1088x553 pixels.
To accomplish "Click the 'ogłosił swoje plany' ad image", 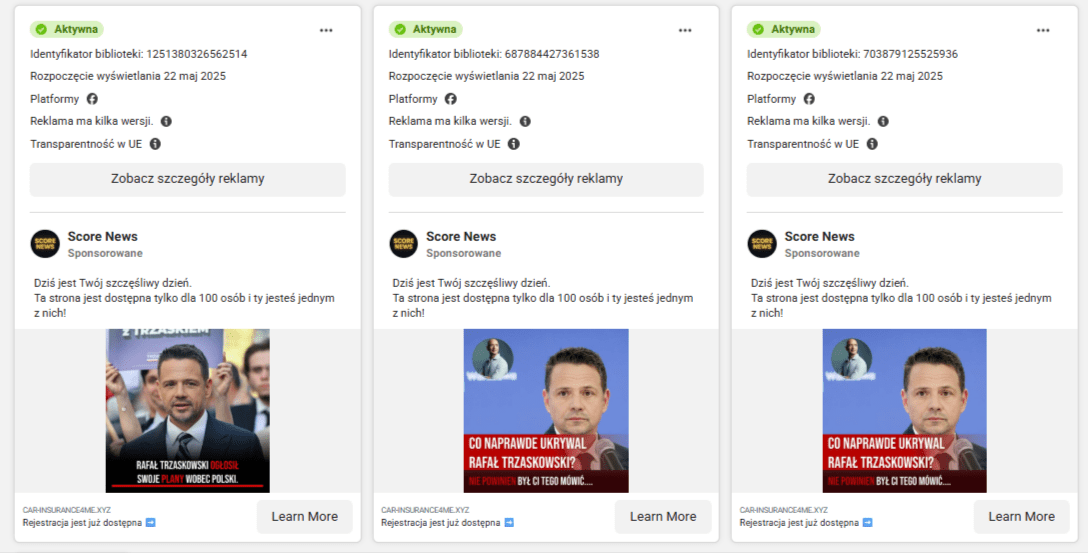I will (187, 411).
